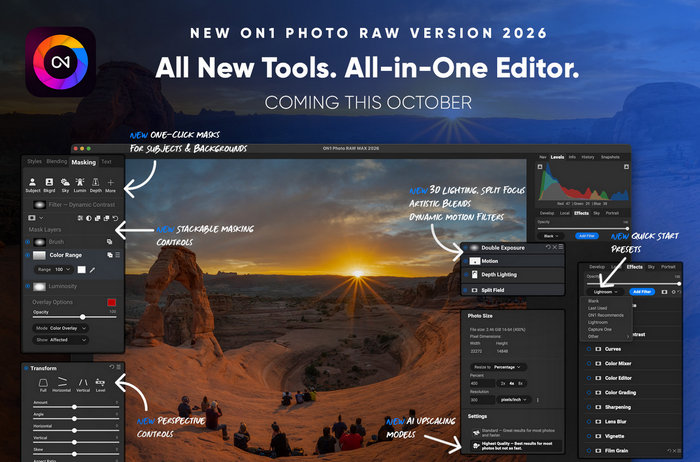The width and height of the screenshot is (700, 462).
Task: Select the Full transform keystone icon
Action: 43,383
